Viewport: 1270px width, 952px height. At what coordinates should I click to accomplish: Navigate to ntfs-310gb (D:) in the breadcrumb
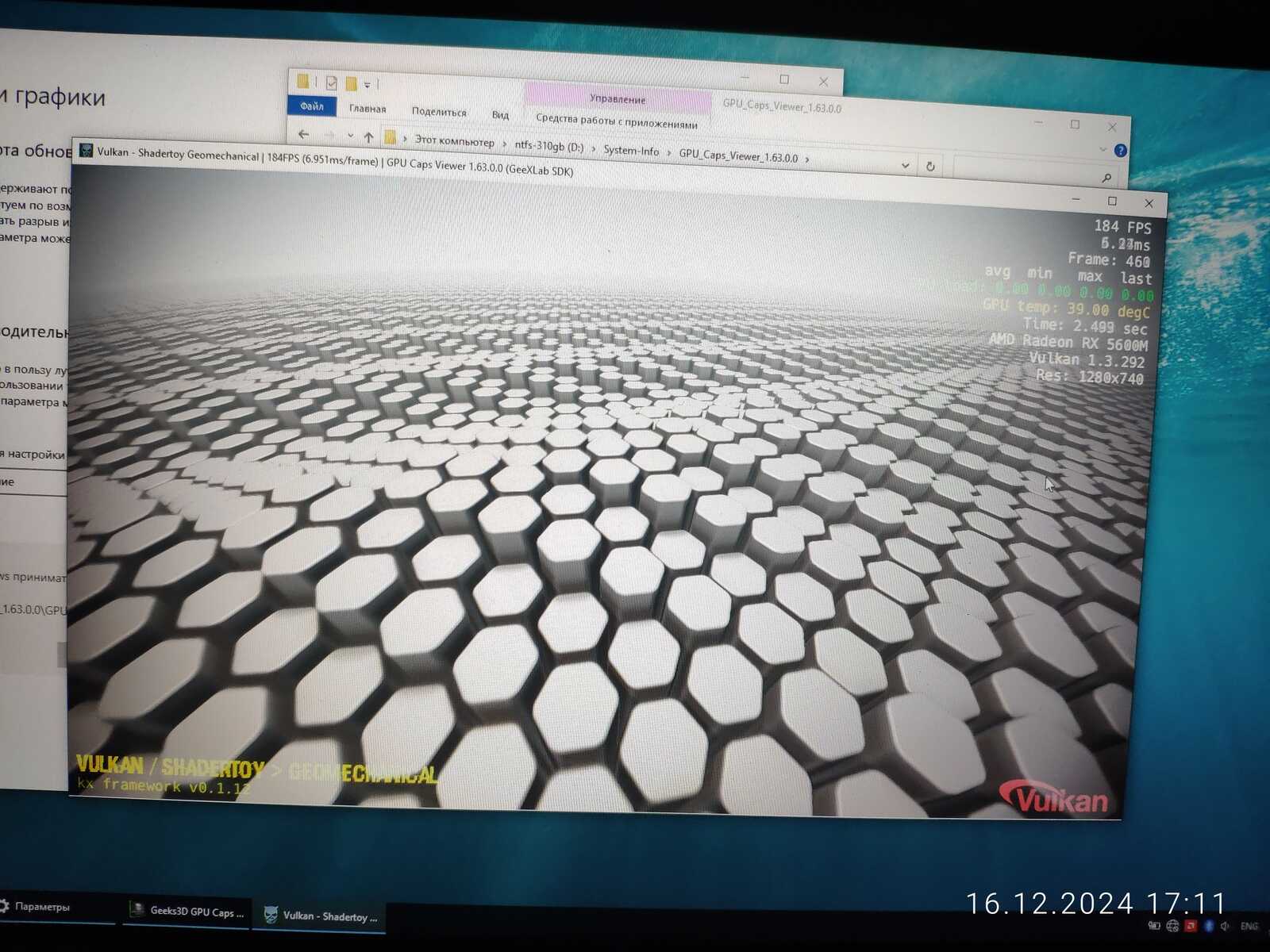[x=549, y=146]
